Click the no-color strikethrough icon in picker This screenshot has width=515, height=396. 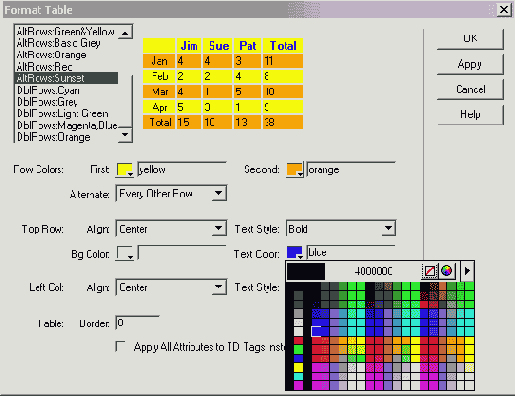429,271
